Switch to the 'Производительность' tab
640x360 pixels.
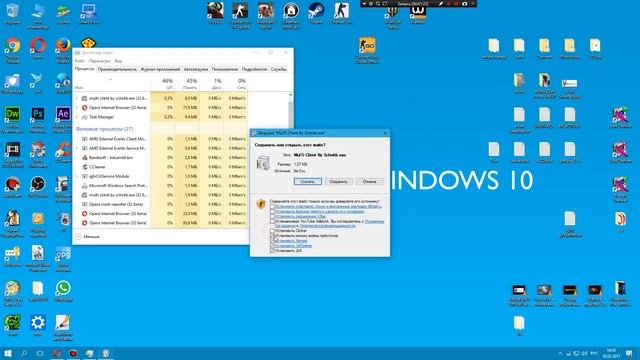pos(117,69)
